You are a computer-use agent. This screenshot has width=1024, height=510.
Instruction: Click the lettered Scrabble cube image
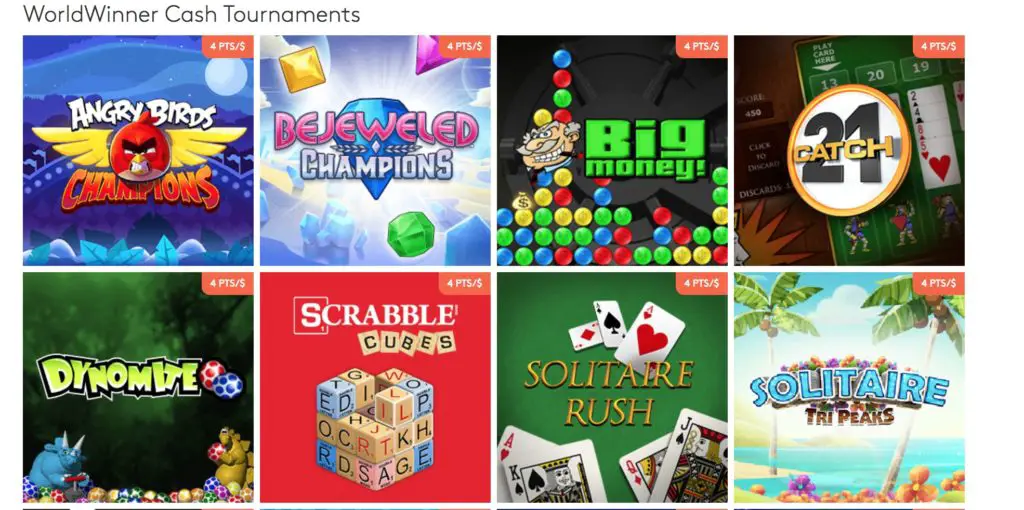(375, 428)
